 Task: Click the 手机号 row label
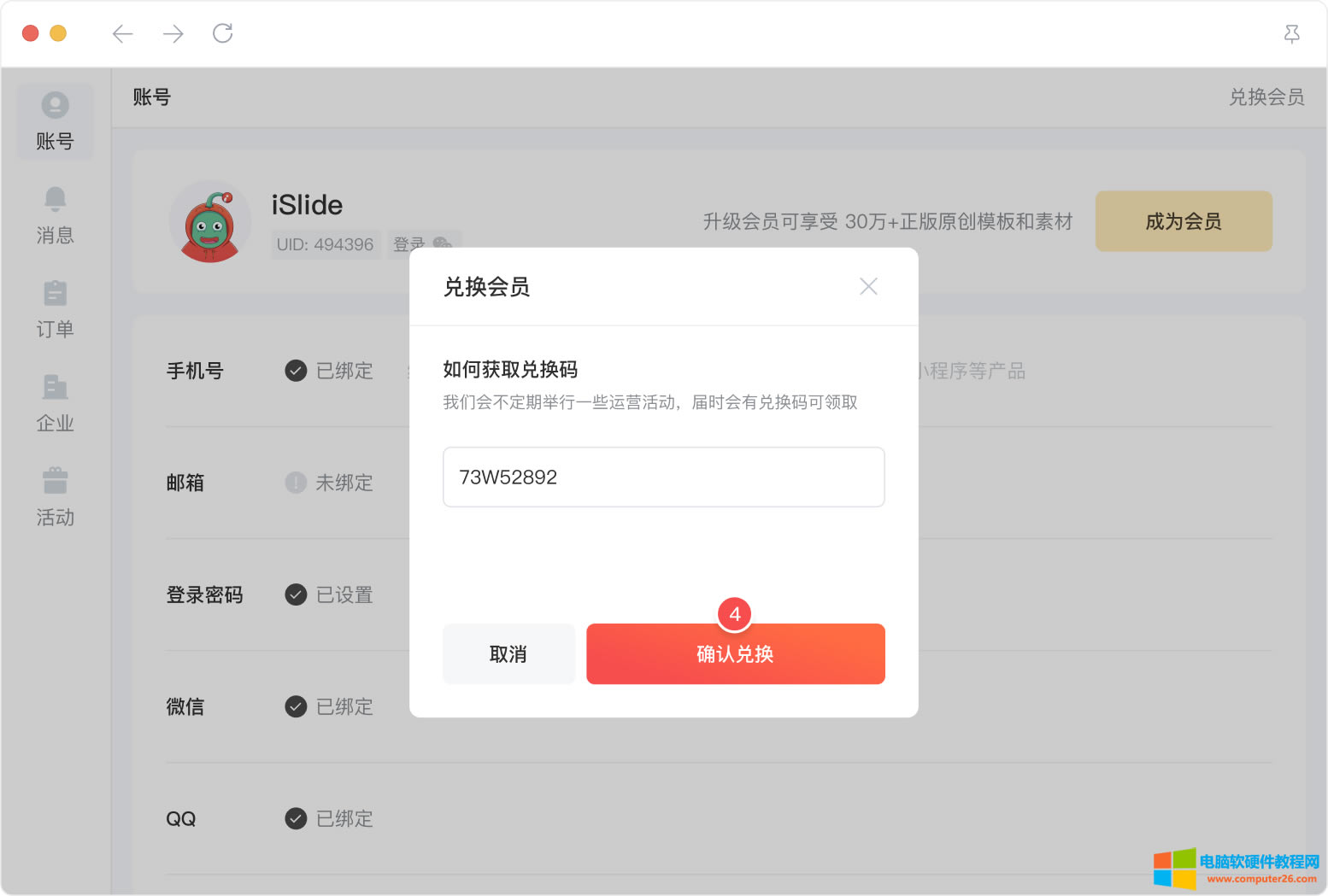pos(195,371)
